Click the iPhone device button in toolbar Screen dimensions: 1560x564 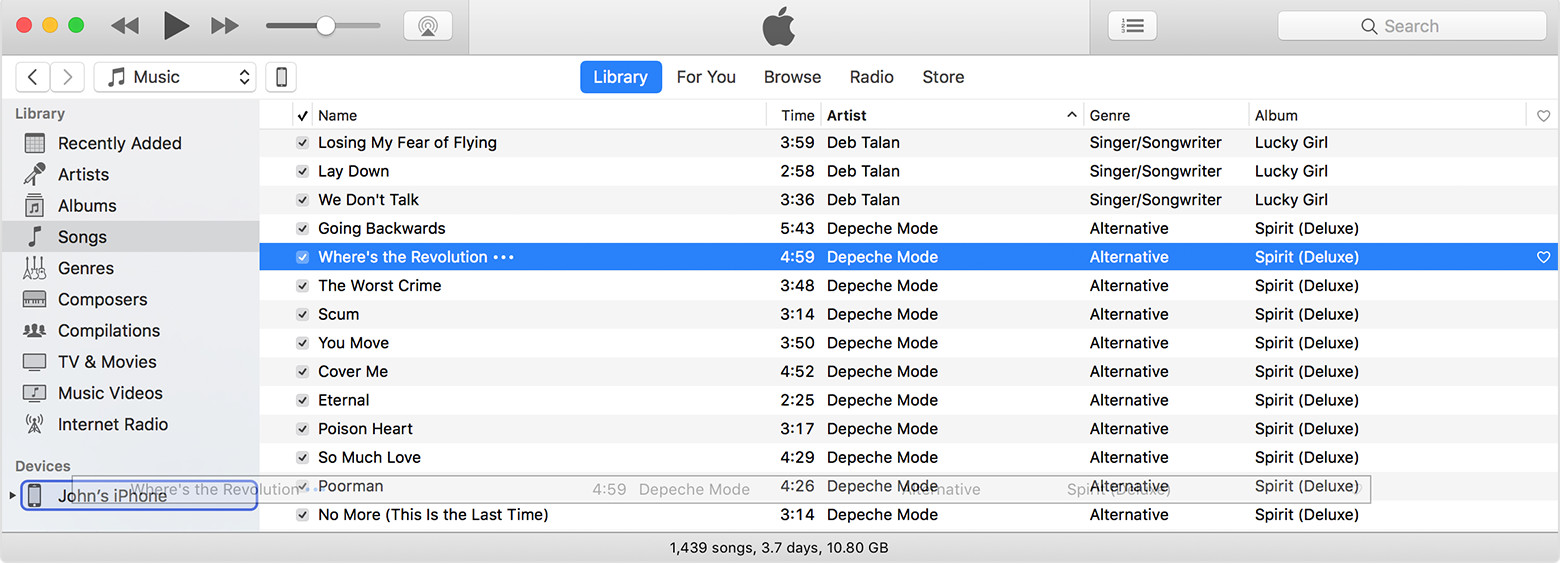click(x=282, y=77)
